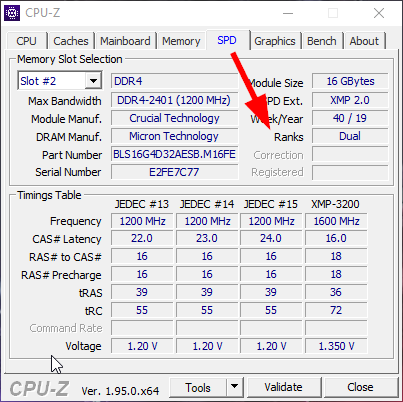
Task: Minimize the CPU-Z window
Action: pyautogui.click(x=288, y=13)
